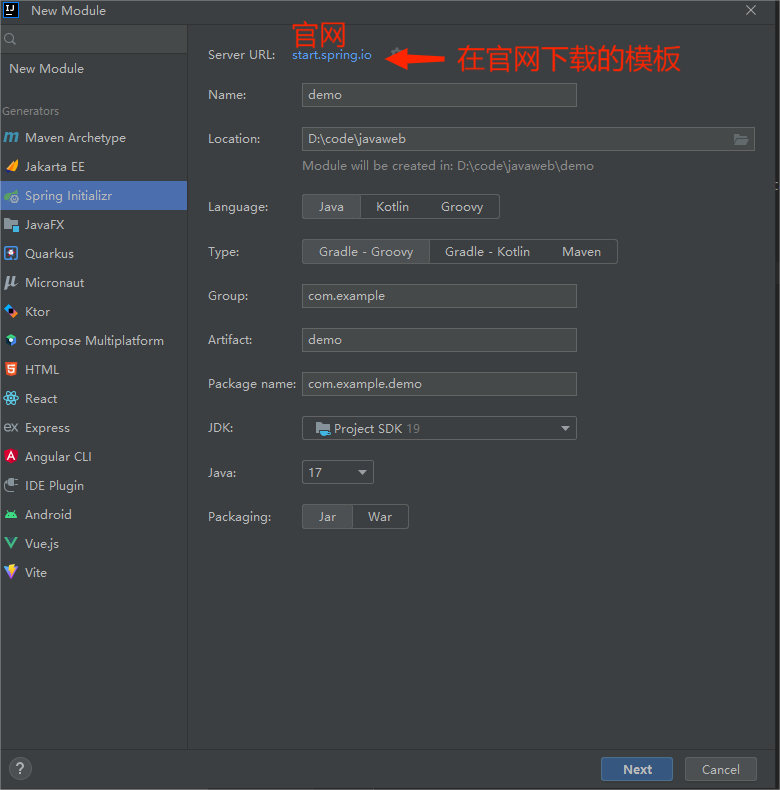This screenshot has width=780, height=790.
Task: Click the Package name field
Action: click(439, 384)
